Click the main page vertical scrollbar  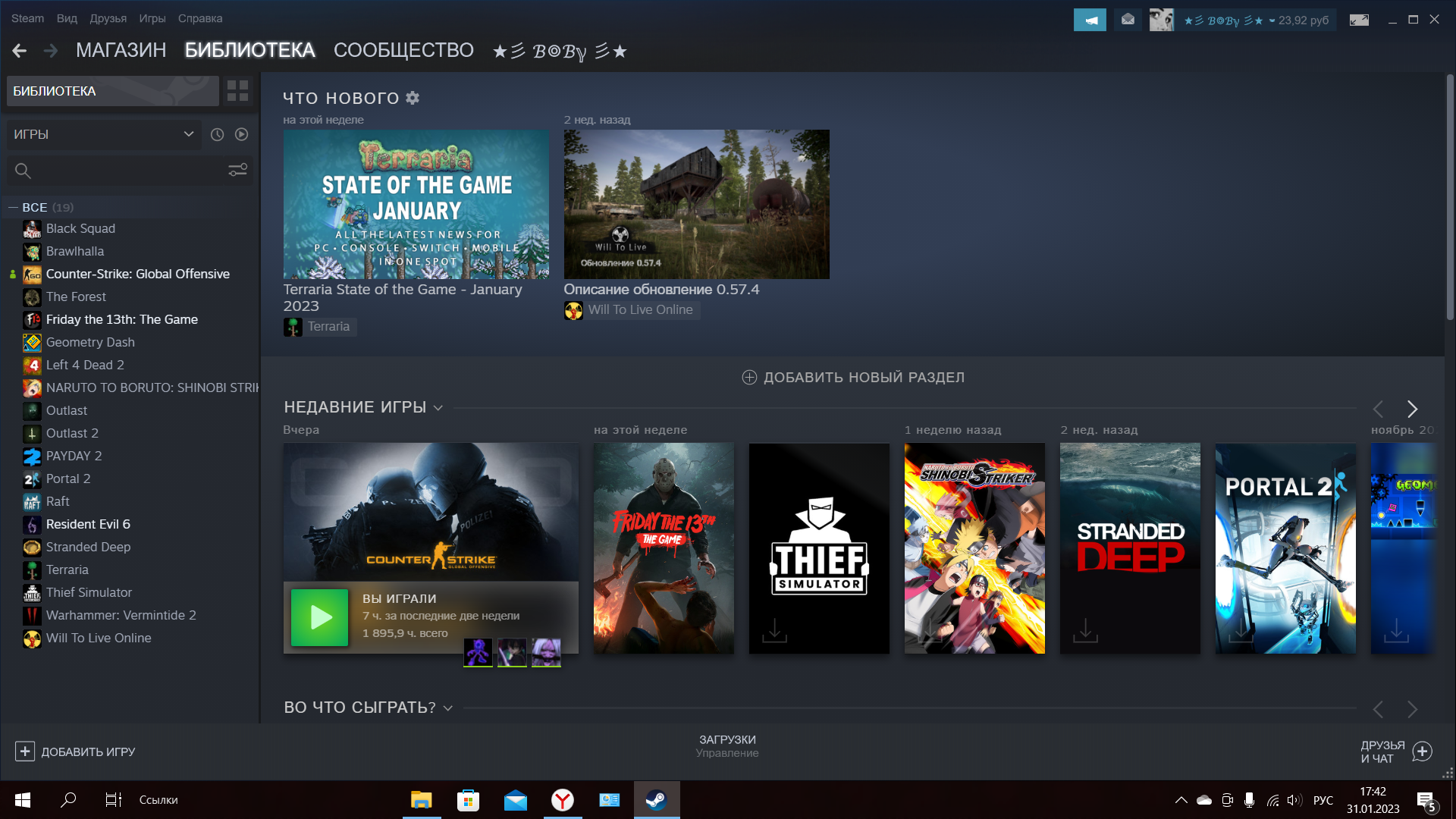[x=1449, y=197]
